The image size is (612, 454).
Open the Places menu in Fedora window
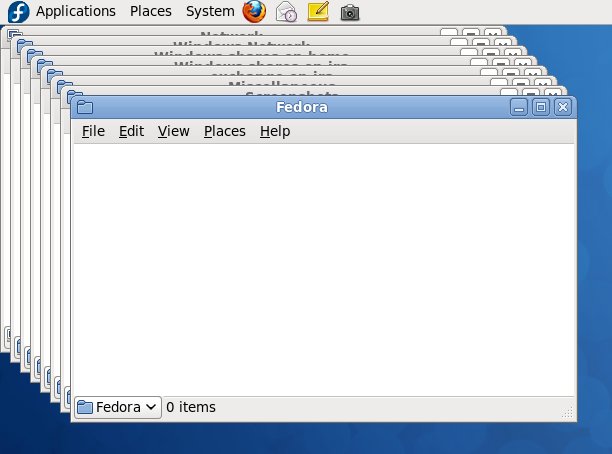point(225,131)
